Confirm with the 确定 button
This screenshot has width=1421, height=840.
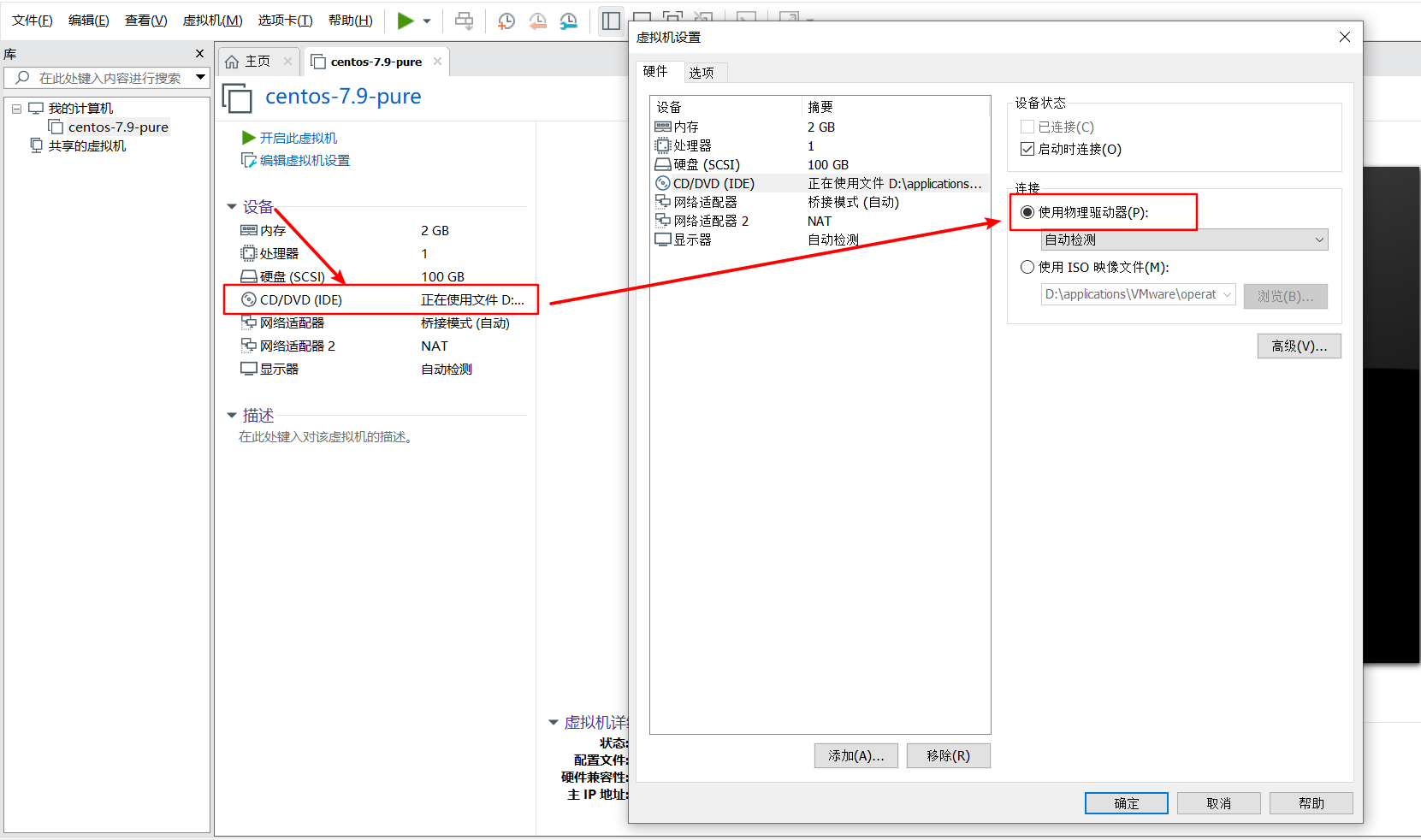pos(1127,803)
